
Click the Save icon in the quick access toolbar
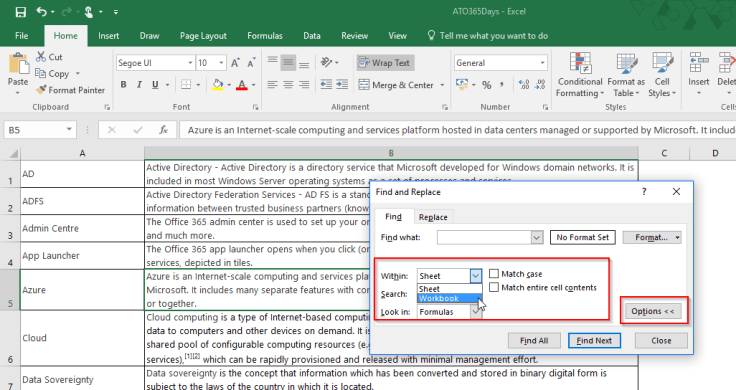point(20,12)
